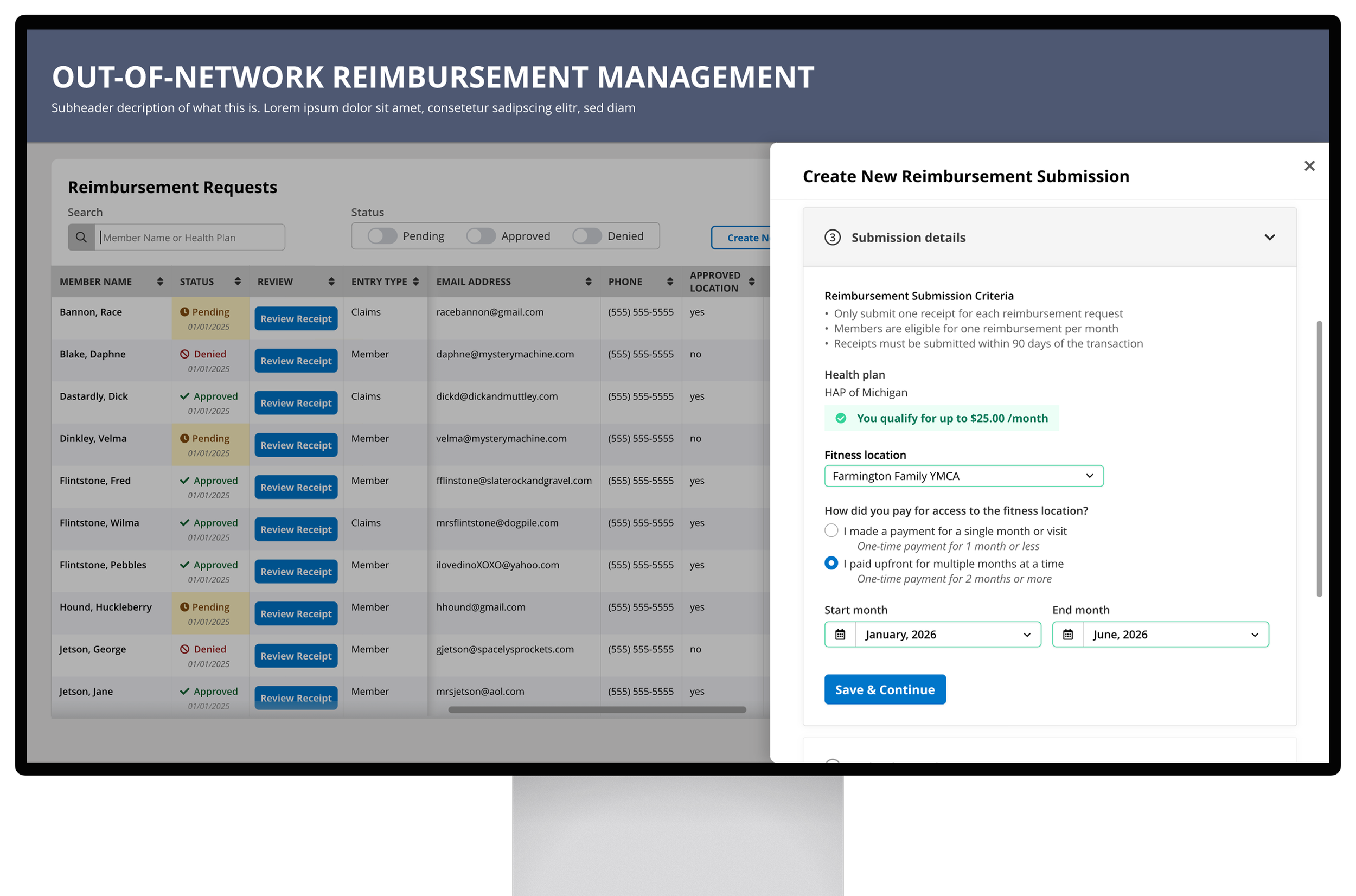Click the member name search field
Screen dimensions: 1356x896
190,237
